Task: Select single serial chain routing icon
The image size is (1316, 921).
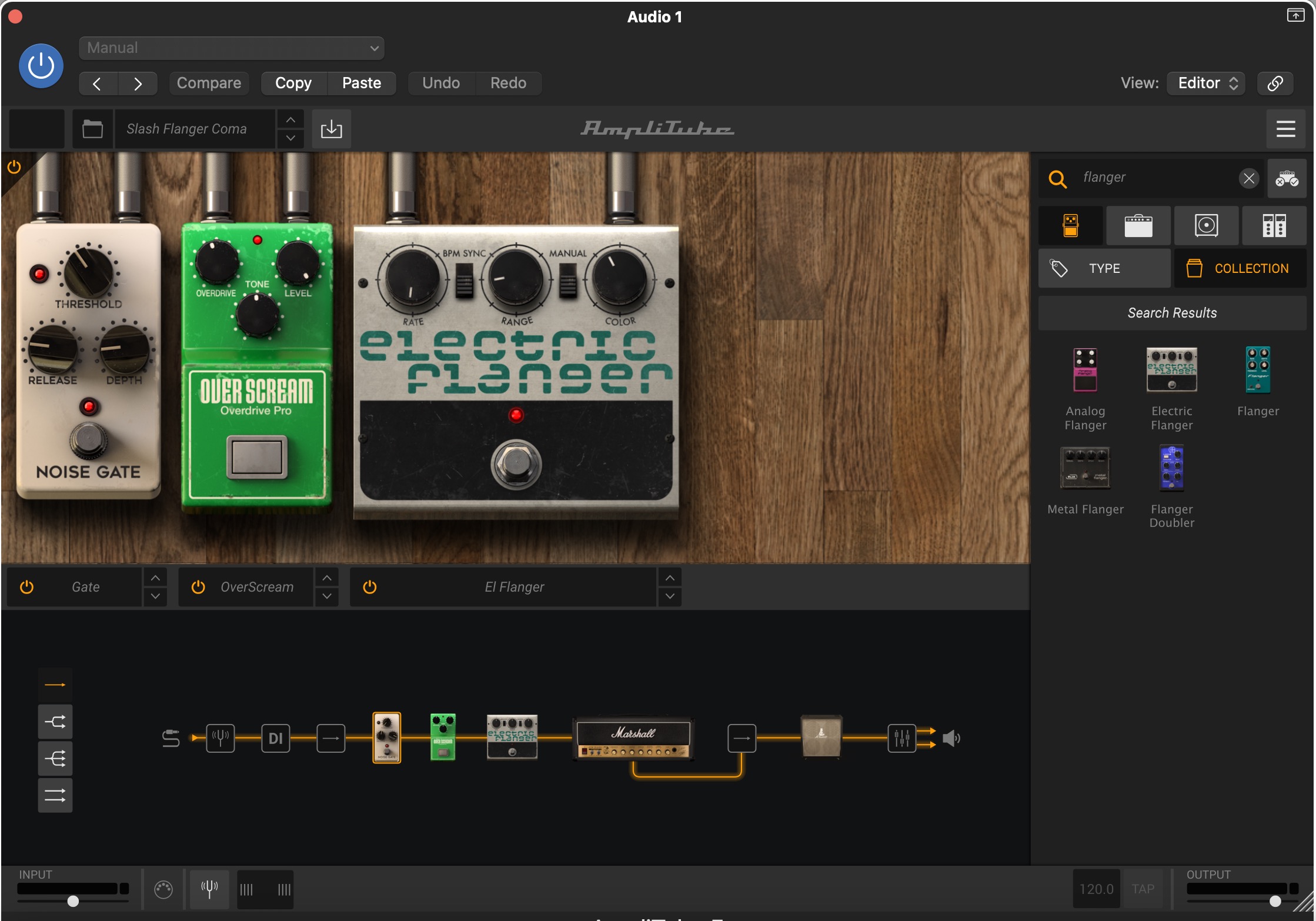Action: point(55,685)
